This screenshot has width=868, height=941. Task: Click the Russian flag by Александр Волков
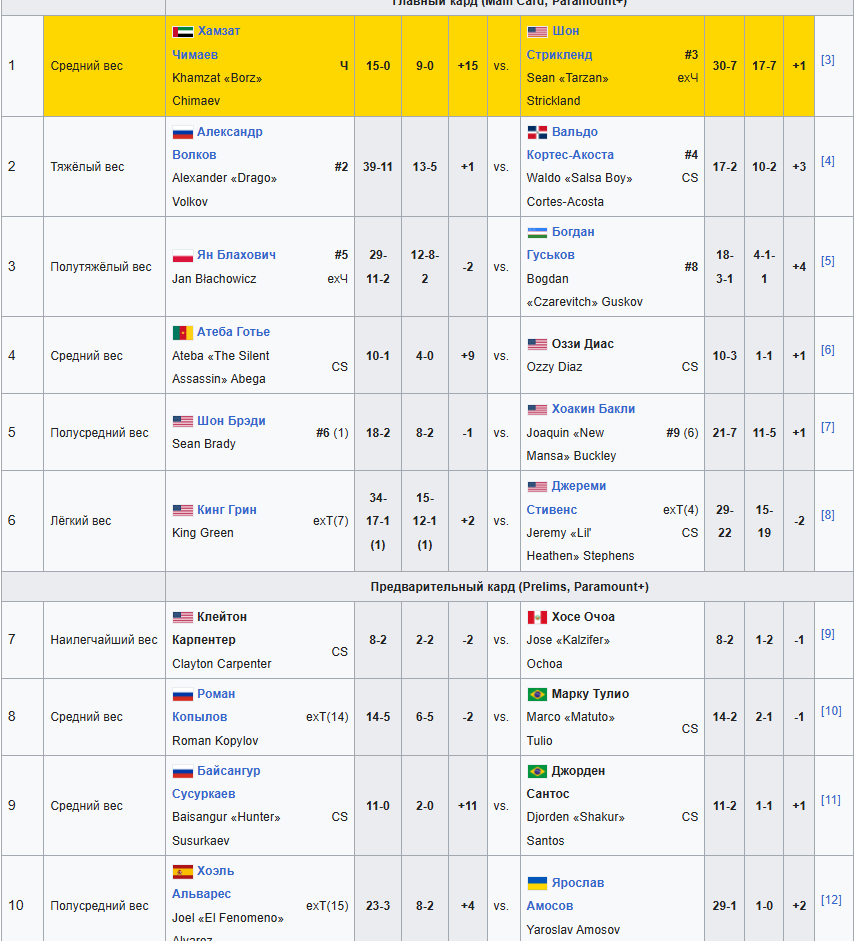click(x=182, y=132)
